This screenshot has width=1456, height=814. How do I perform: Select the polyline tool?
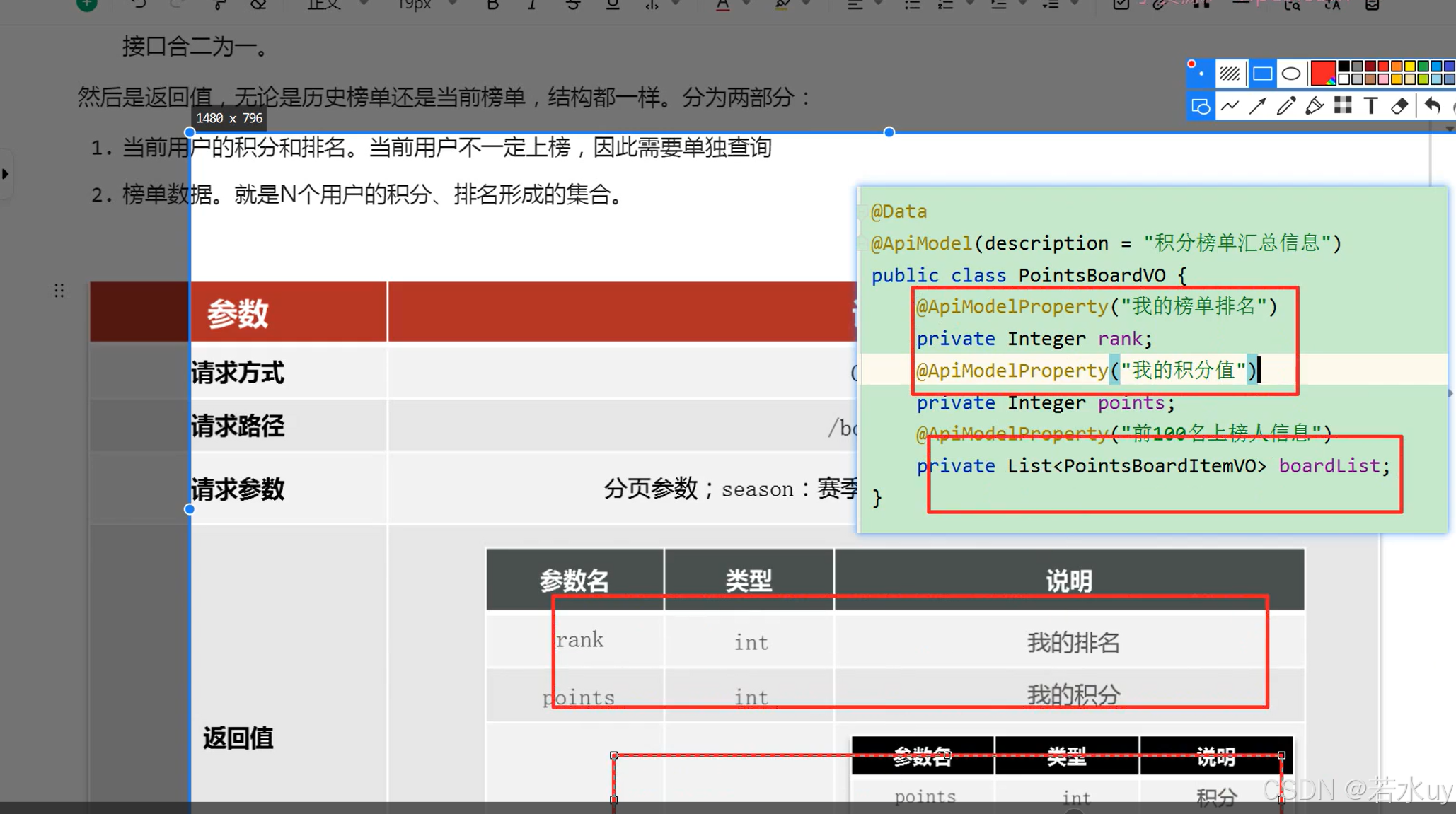coord(1230,107)
